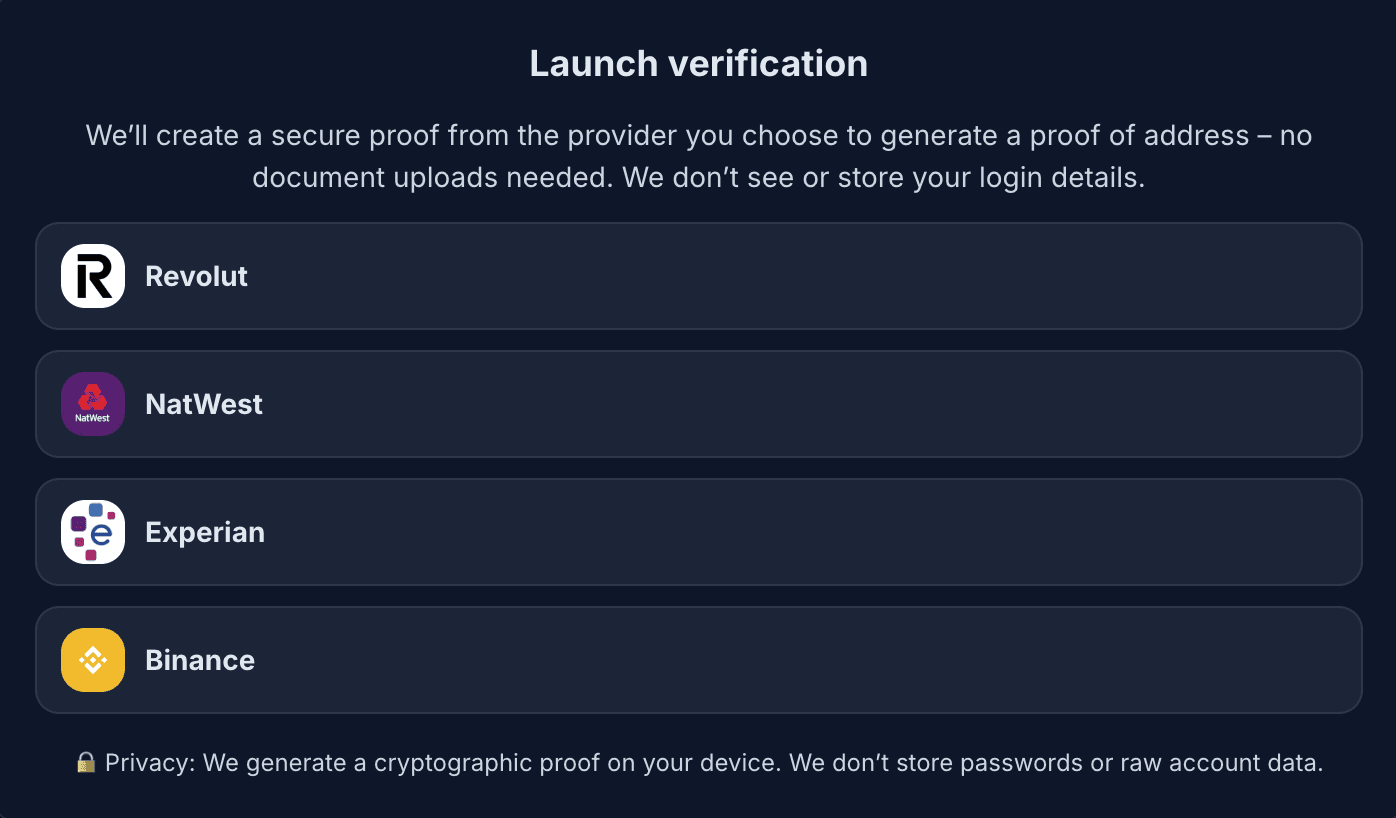Click the yellow Binance logo icon
The image size is (1396, 818).
(93, 660)
